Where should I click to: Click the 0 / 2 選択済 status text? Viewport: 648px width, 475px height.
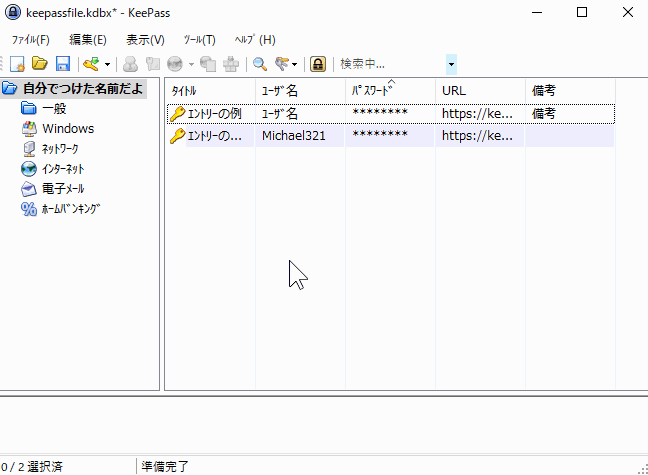tap(32, 467)
